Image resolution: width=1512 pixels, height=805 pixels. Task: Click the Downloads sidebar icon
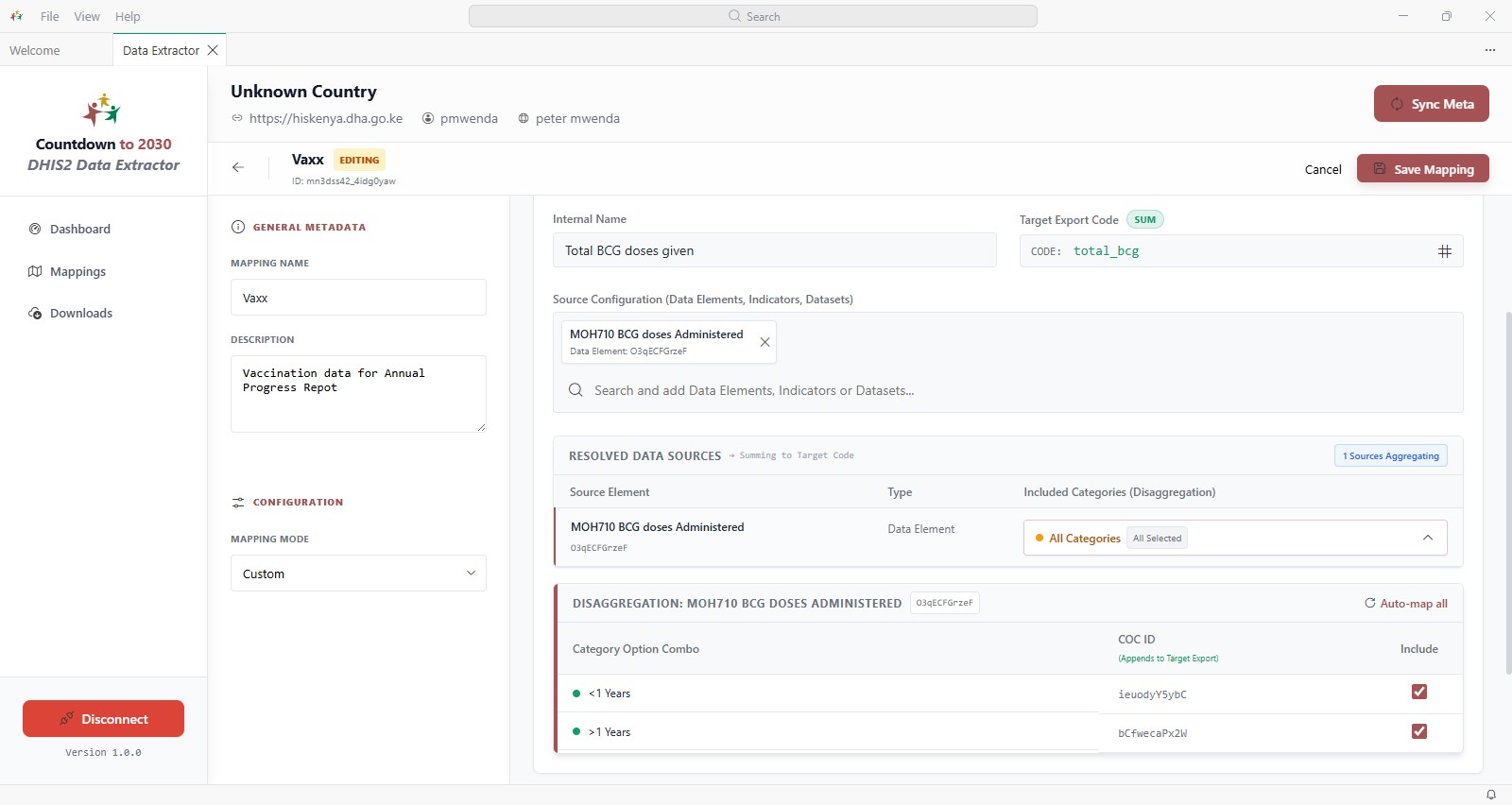[x=35, y=313]
